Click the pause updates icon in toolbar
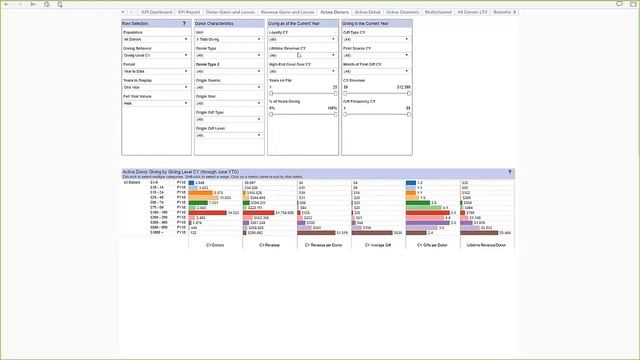 60,4
